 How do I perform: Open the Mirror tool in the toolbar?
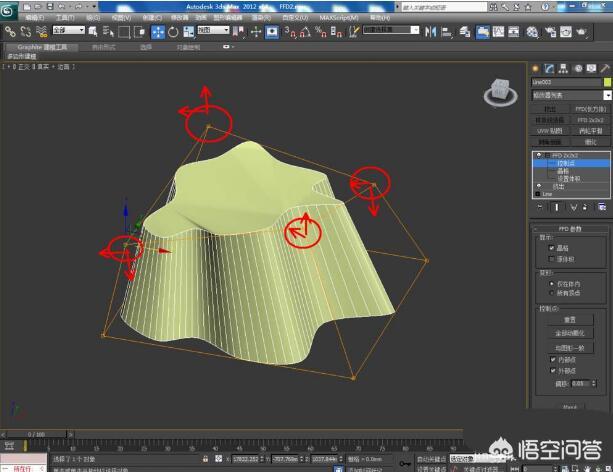pyautogui.click(x=429, y=31)
